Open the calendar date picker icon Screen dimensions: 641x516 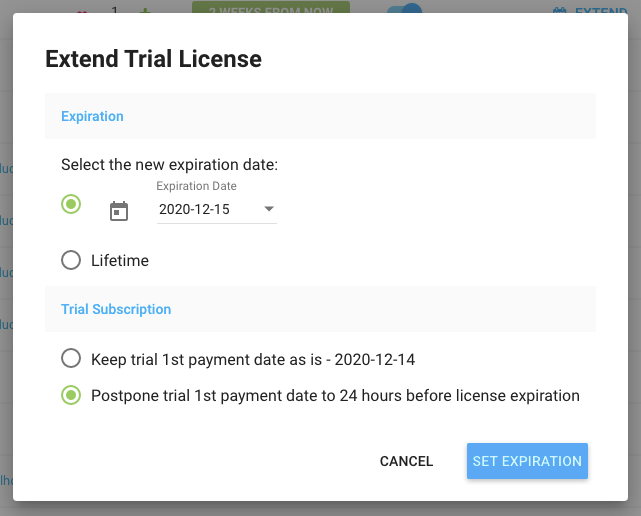click(x=119, y=211)
